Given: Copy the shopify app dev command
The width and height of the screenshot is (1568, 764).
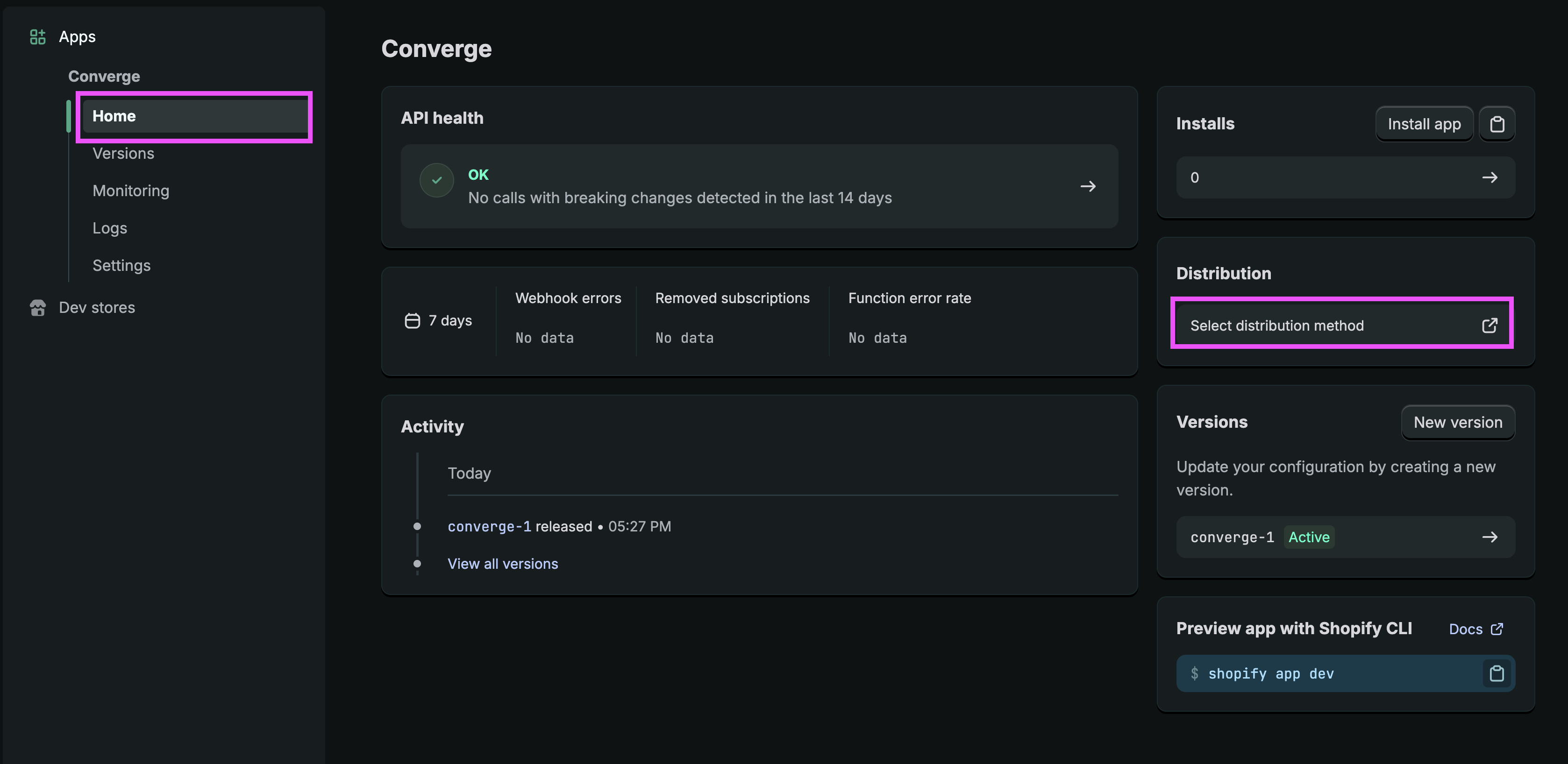Looking at the screenshot, I should coord(1497,673).
